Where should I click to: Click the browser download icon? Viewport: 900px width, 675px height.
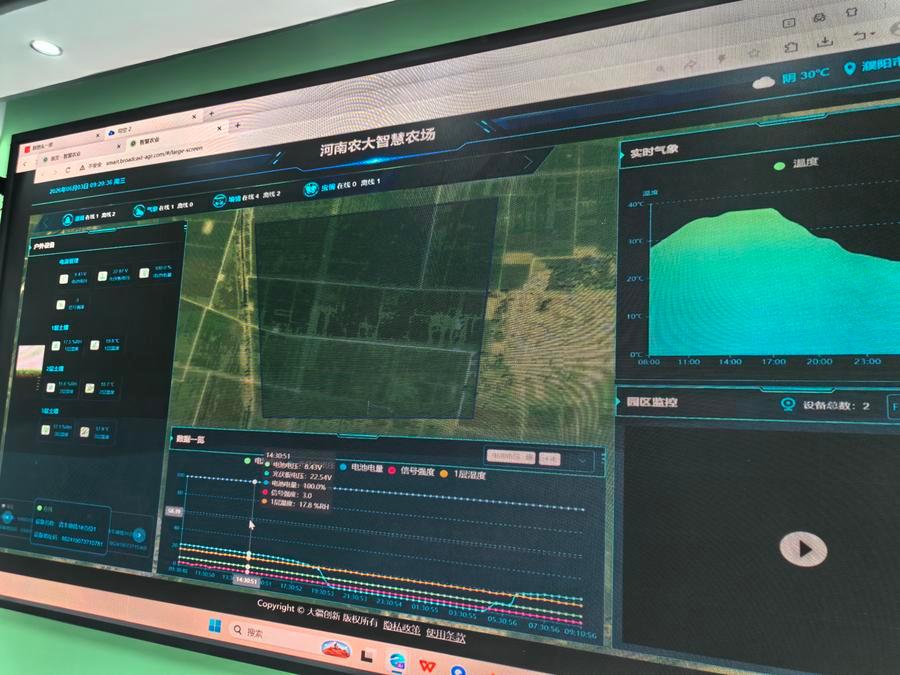(825, 41)
